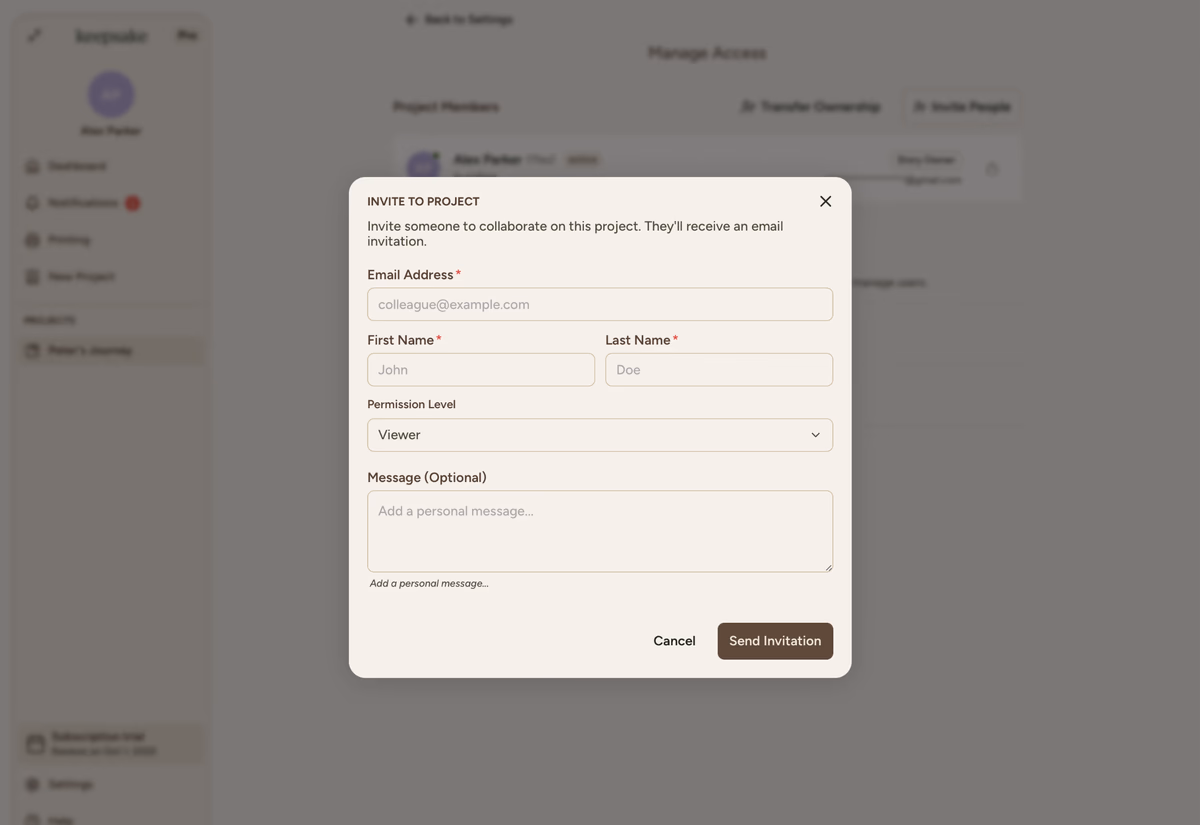Click the Printing icon in sidebar
The height and width of the screenshot is (825, 1200).
tap(32, 240)
